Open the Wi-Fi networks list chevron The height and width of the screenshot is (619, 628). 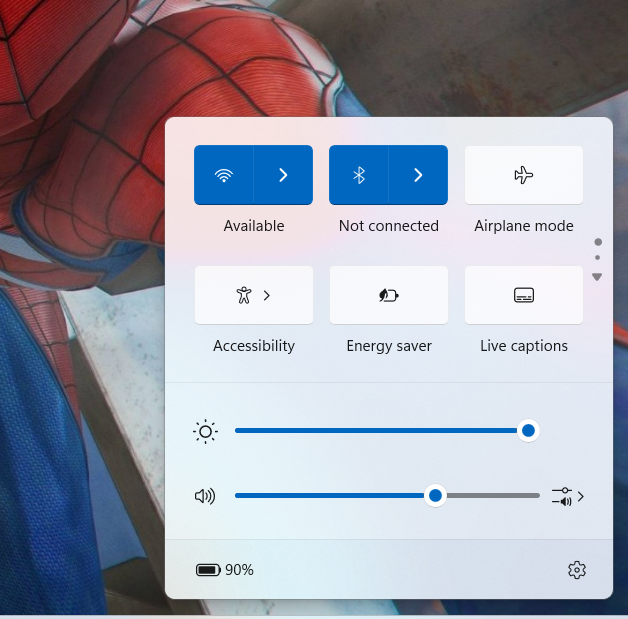(x=283, y=175)
